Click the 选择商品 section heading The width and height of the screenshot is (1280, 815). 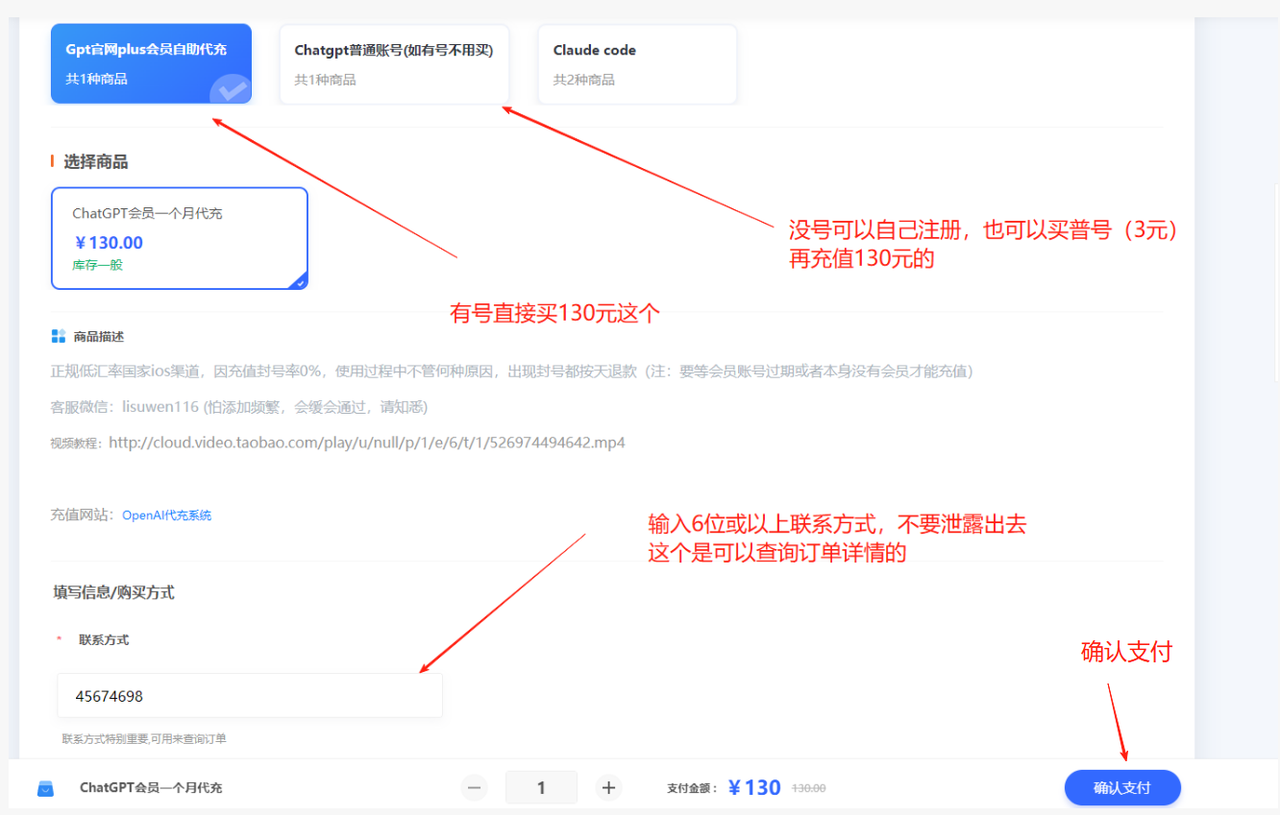pyautogui.click(x=96, y=162)
